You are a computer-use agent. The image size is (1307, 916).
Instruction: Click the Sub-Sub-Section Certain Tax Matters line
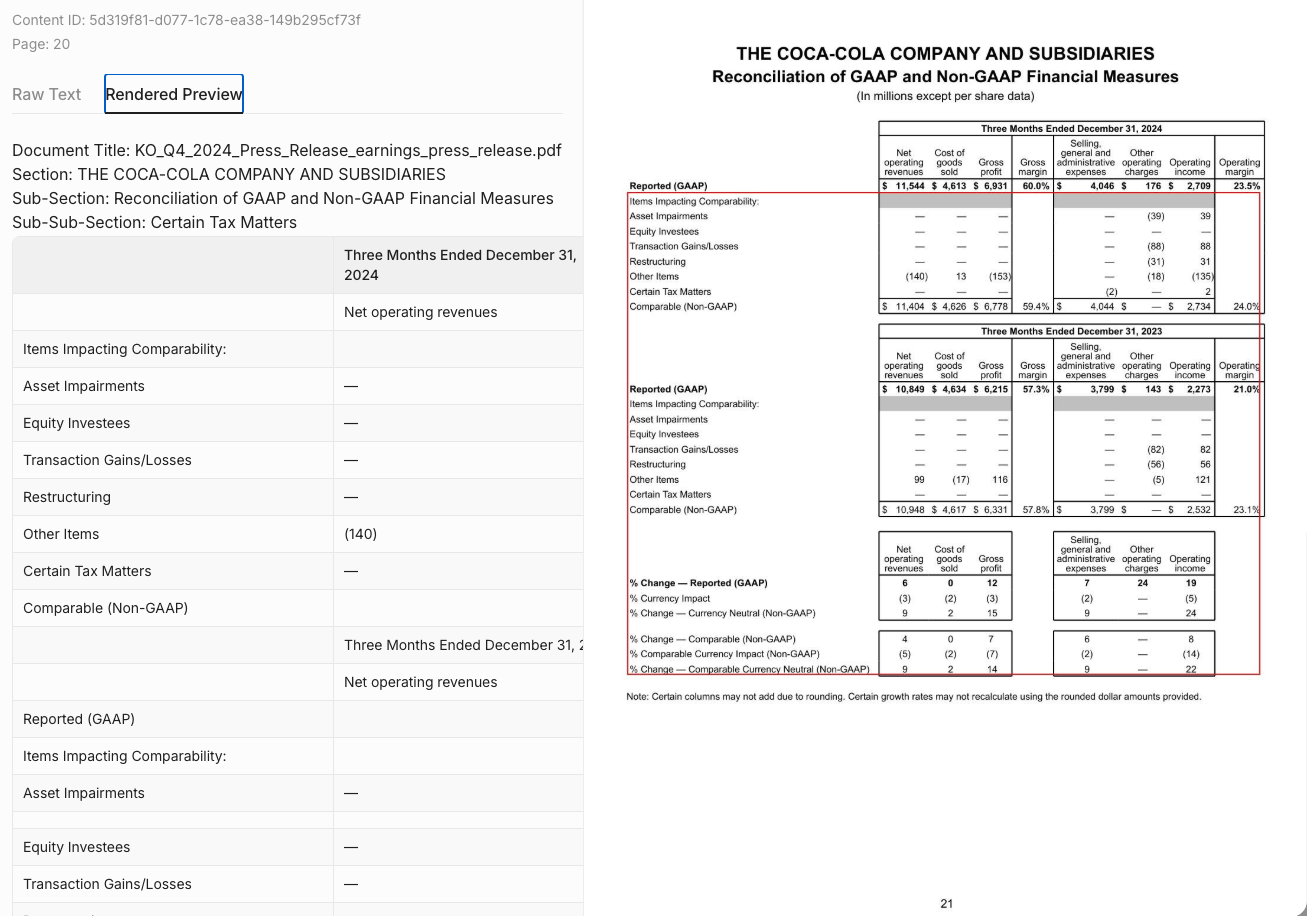[155, 222]
